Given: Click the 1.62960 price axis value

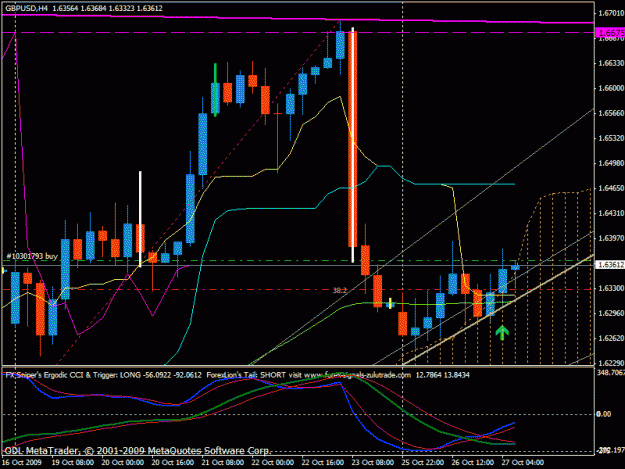Looking at the screenshot, I should click(611, 313).
